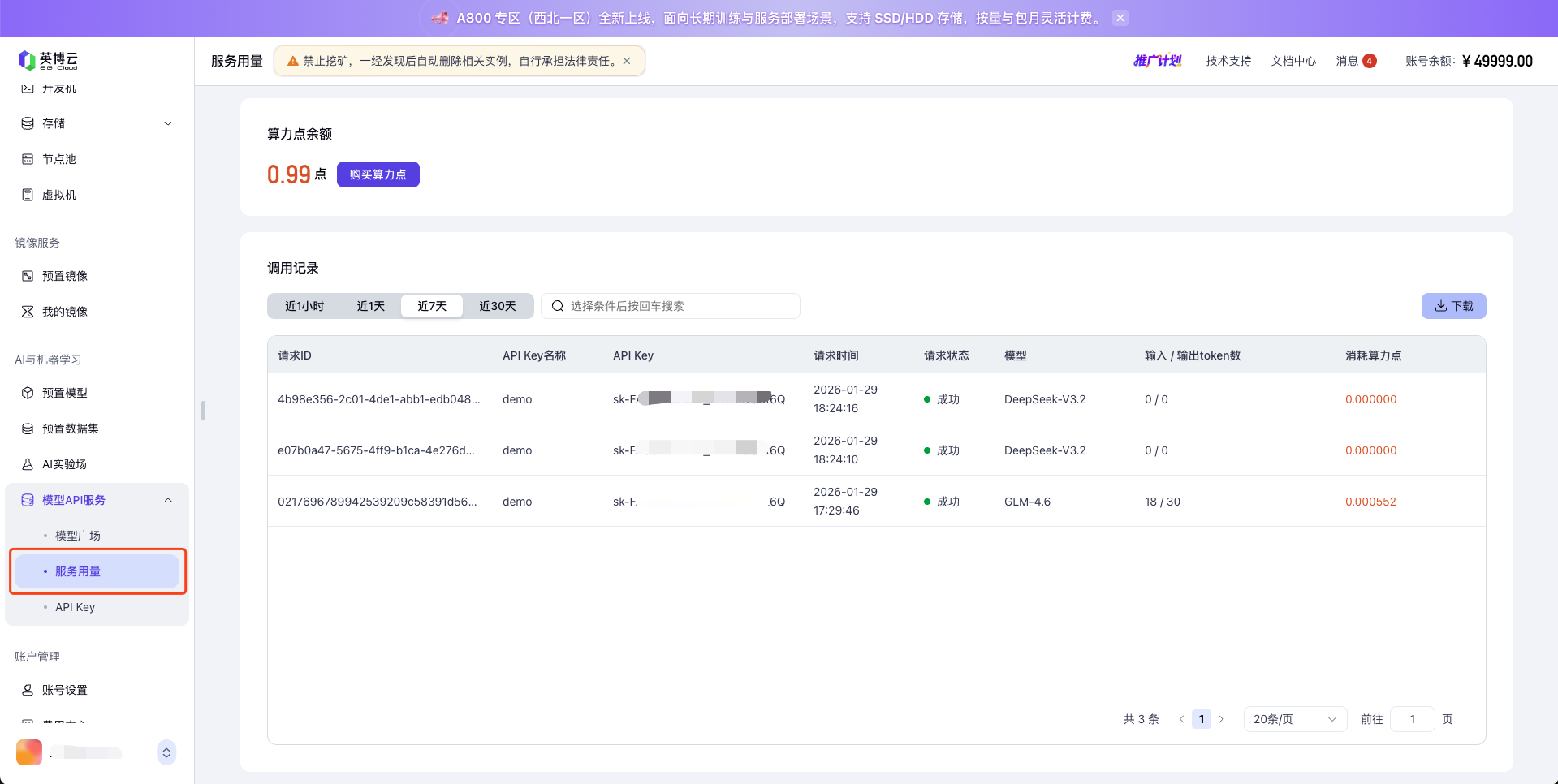Open 消息 notifications with red badge

pos(1355,61)
